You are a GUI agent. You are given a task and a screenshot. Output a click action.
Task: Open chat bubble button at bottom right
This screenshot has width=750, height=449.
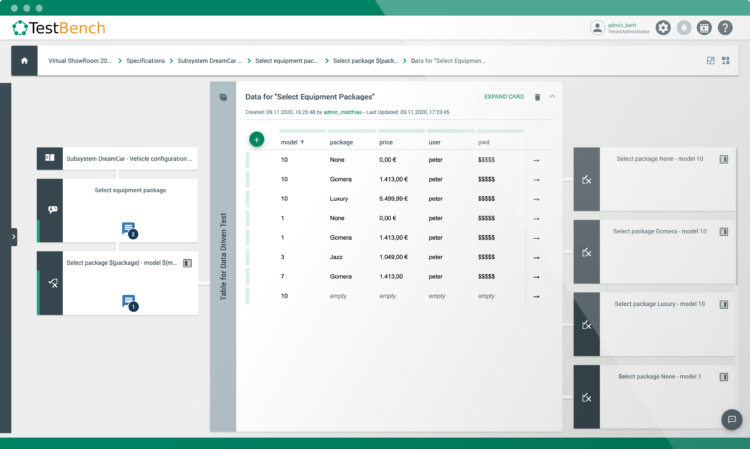pyautogui.click(x=731, y=419)
